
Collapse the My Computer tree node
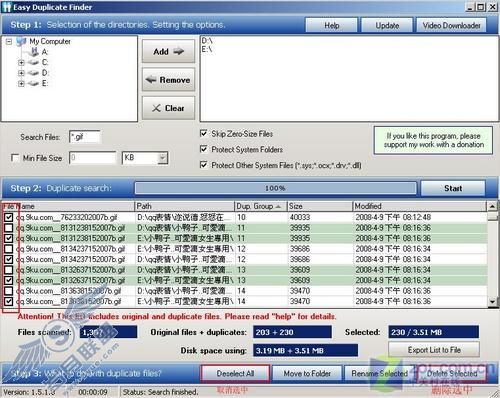click(9, 42)
